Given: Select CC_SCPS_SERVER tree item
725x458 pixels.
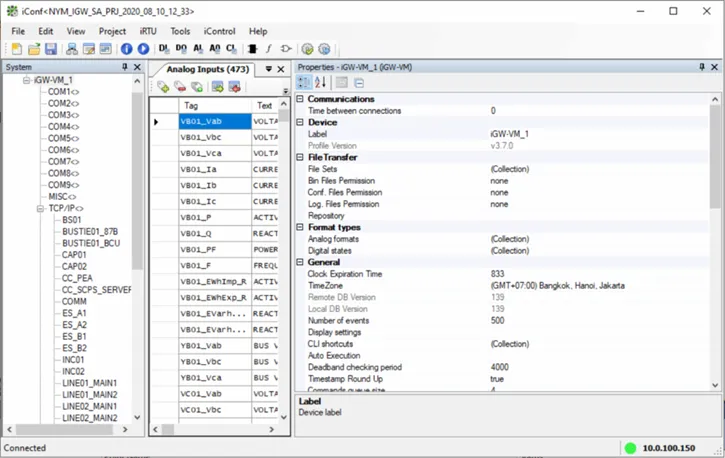Looking at the screenshot, I should click(x=96, y=290).
